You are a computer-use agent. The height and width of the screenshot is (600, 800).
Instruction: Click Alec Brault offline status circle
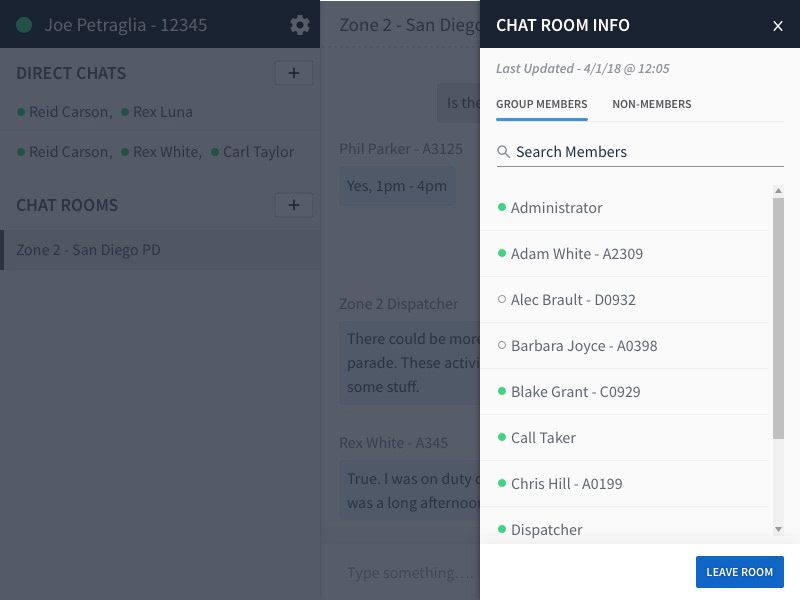[502, 300]
